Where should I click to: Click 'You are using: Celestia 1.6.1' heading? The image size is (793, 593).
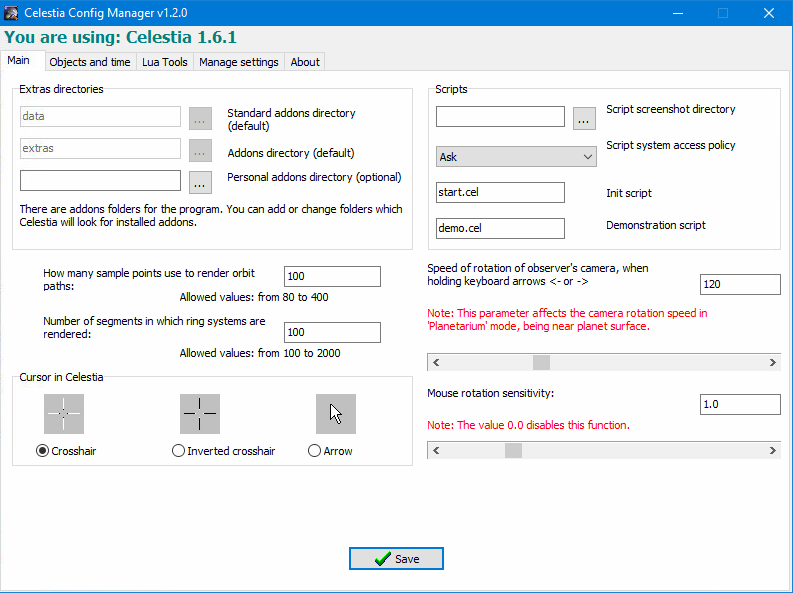(120, 37)
